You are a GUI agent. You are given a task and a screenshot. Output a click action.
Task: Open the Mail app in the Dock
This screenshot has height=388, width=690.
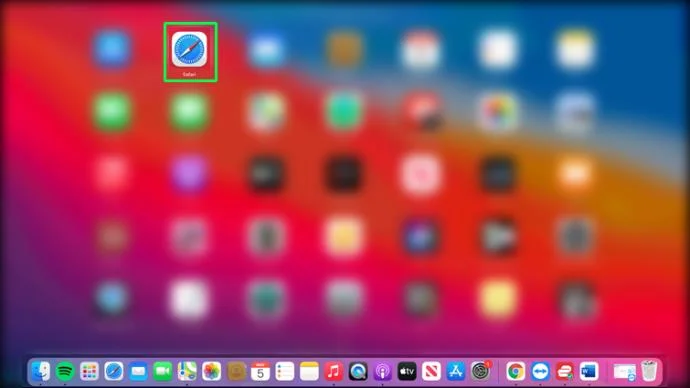[x=138, y=372]
